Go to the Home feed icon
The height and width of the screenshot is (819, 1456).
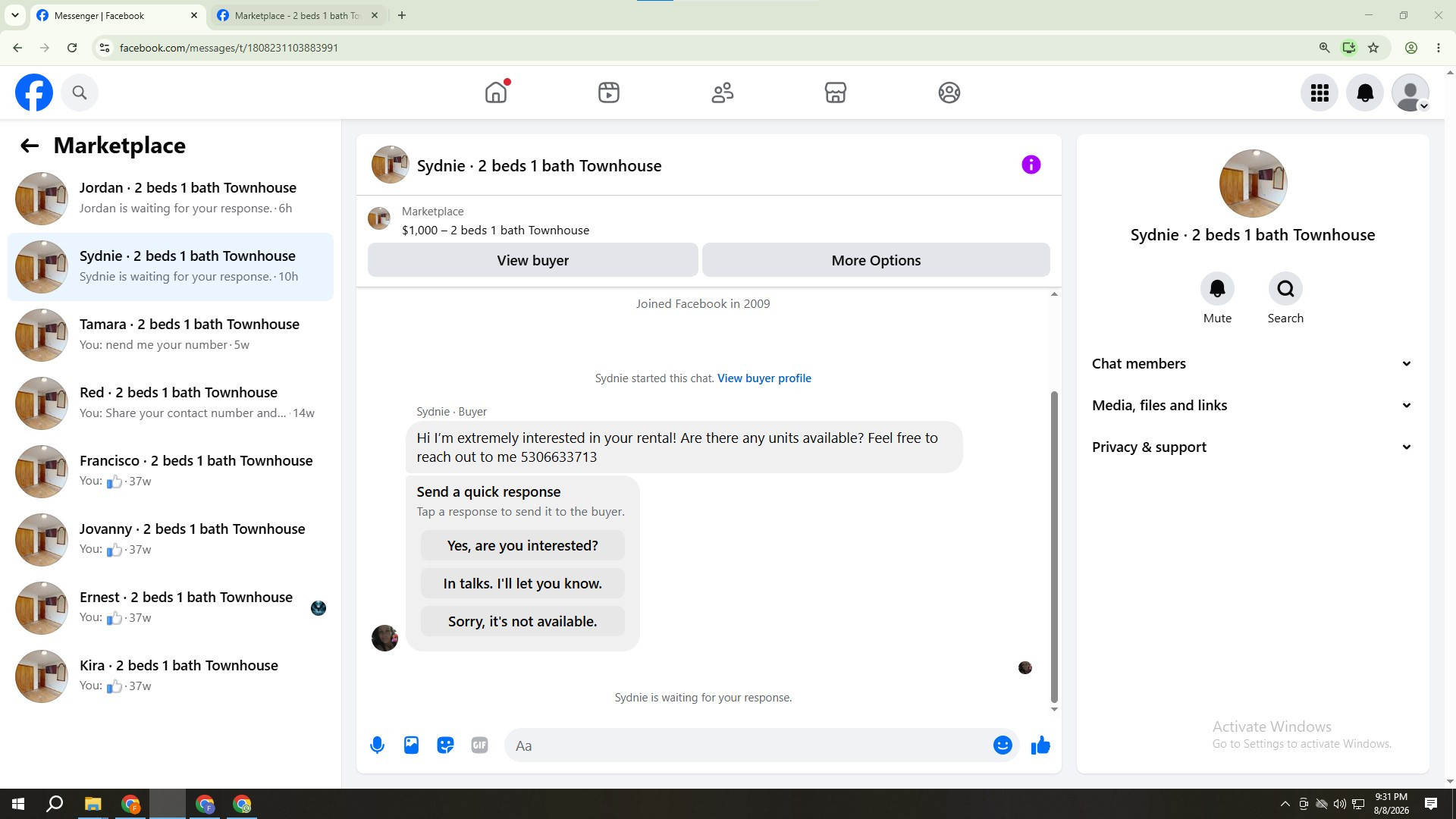tap(496, 93)
